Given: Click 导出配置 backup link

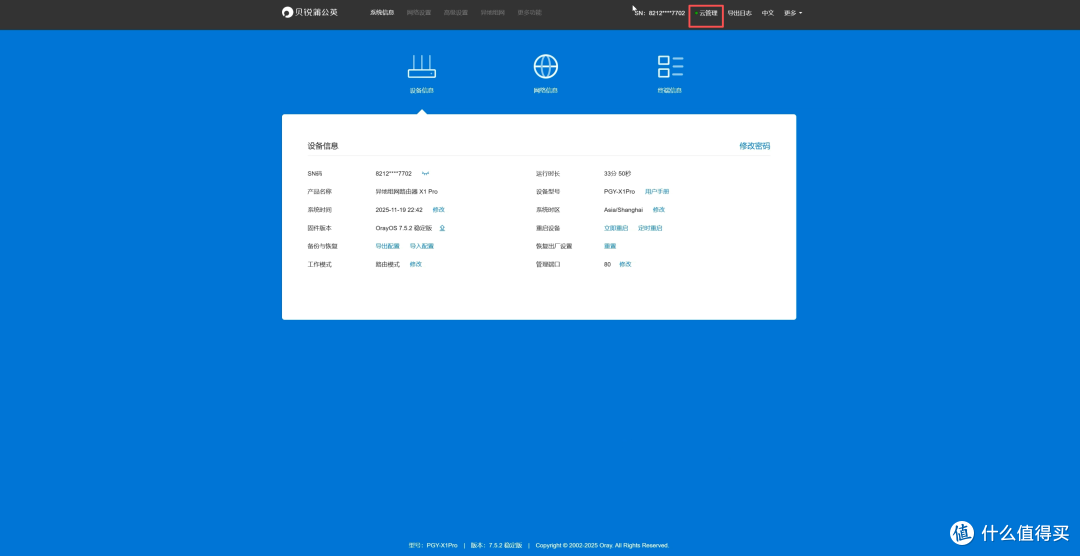Looking at the screenshot, I should coord(387,246).
